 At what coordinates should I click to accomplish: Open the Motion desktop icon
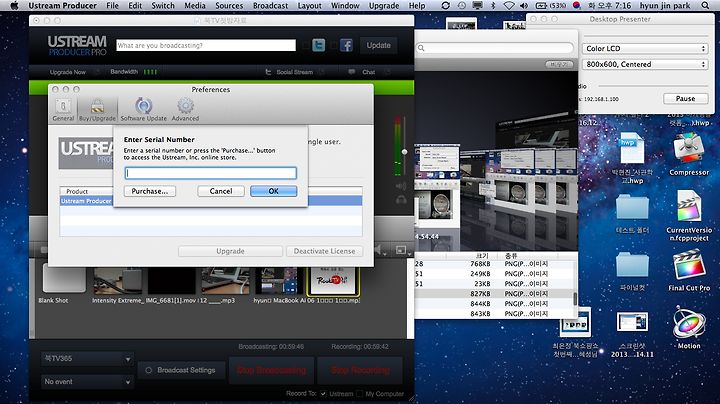689,329
